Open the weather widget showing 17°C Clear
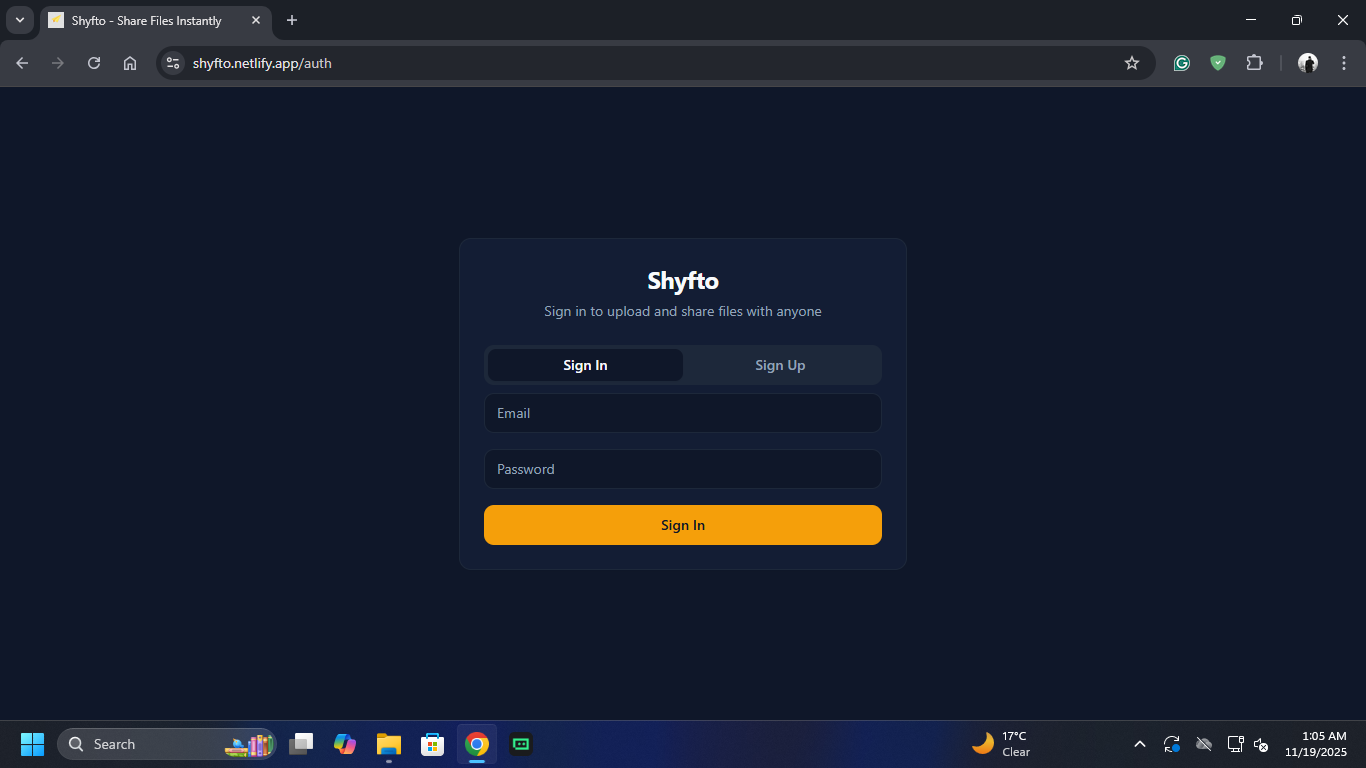Image resolution: width=1366 pixels, height=768 pixels. click(x=1003, y=744)
